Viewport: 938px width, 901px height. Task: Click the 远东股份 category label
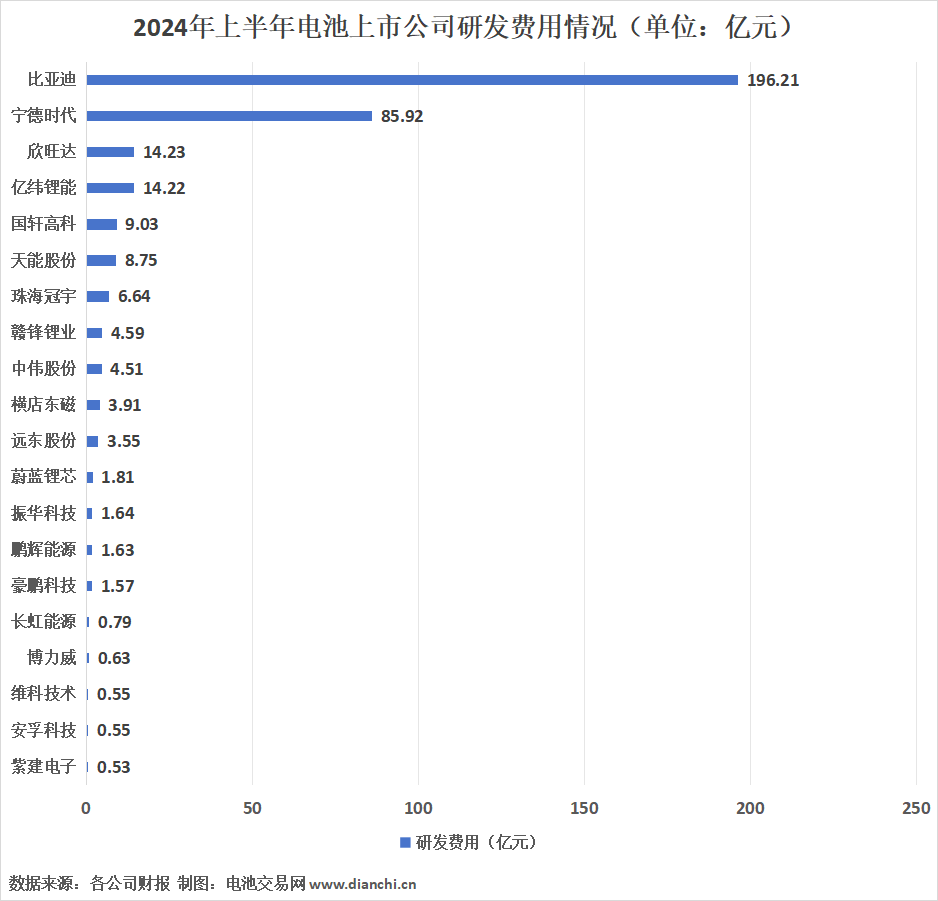(x=44, y=440)
